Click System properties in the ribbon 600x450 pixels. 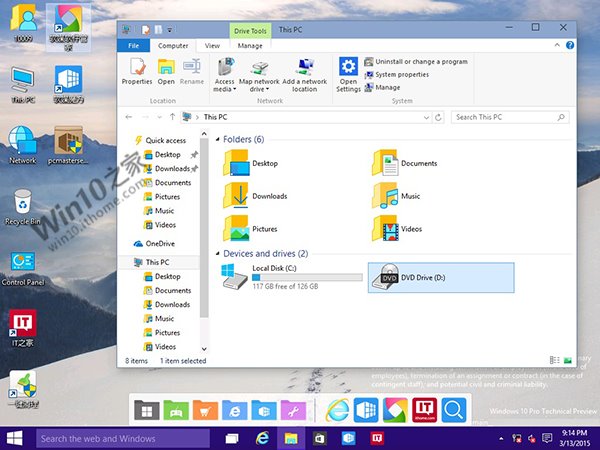tap(401, 75)
